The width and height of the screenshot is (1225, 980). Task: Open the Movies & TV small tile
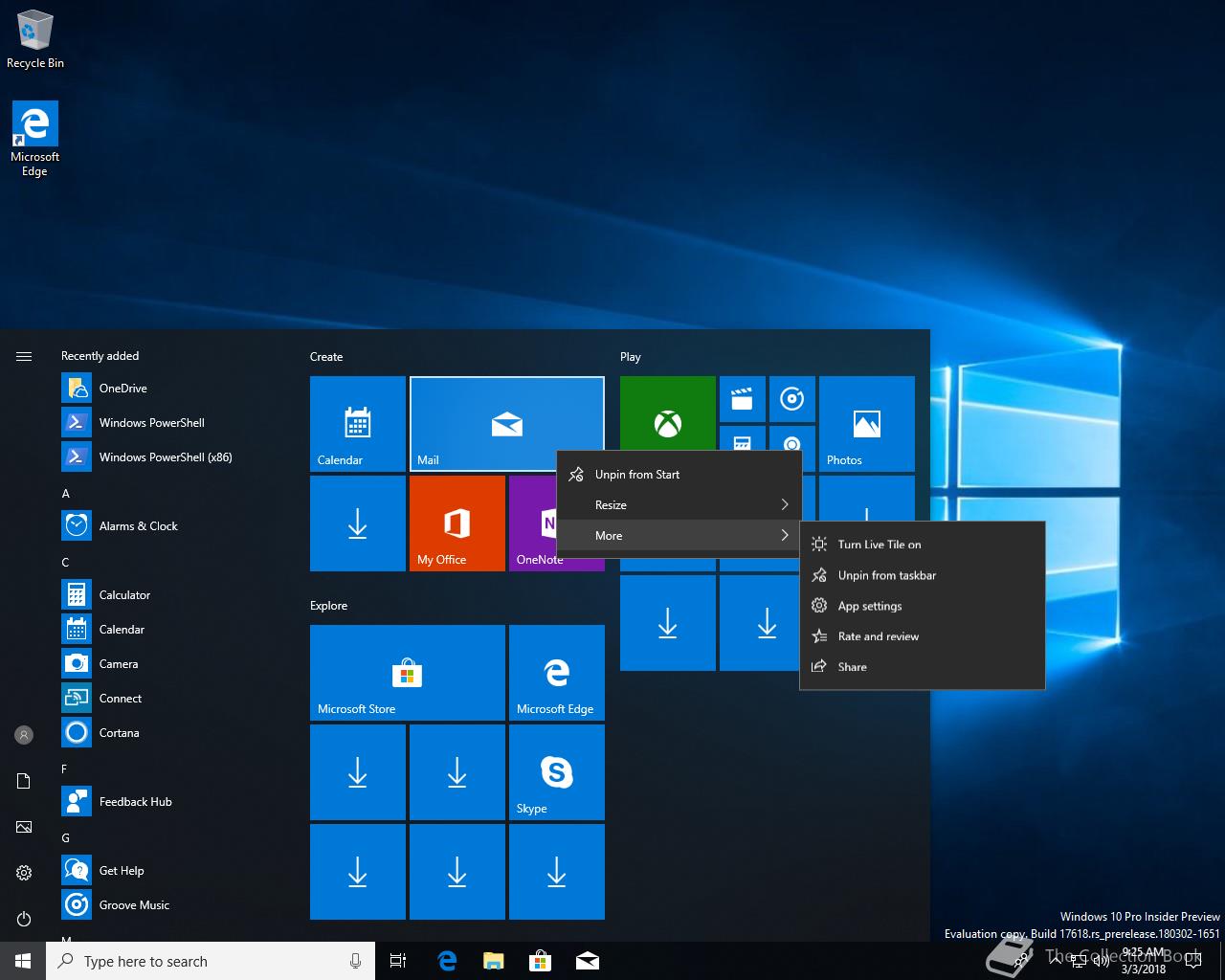click(x=743, y=399)
